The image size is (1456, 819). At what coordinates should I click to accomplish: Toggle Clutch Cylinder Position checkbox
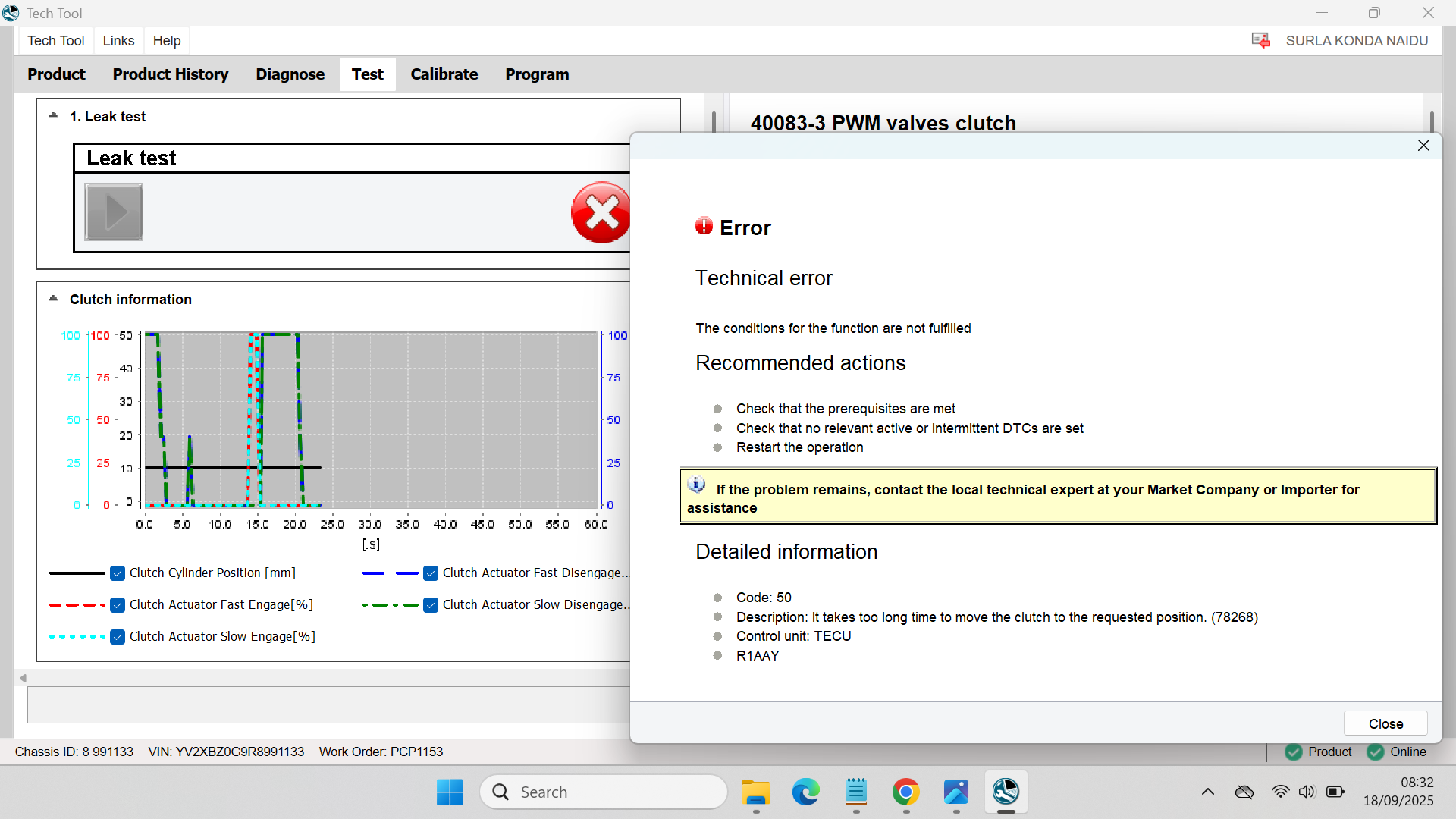pos(118,573)
